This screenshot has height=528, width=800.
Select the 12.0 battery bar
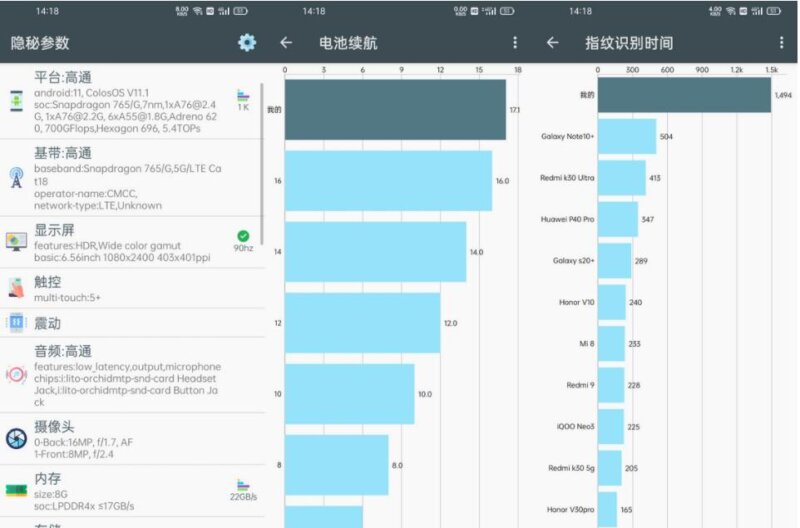point(362,322)
